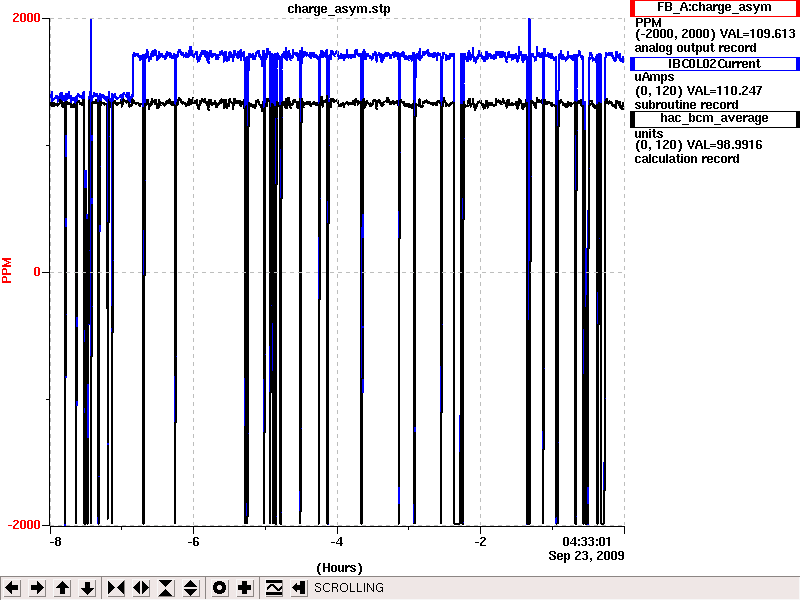Pan plot right with right arrow button

[37, 588]
